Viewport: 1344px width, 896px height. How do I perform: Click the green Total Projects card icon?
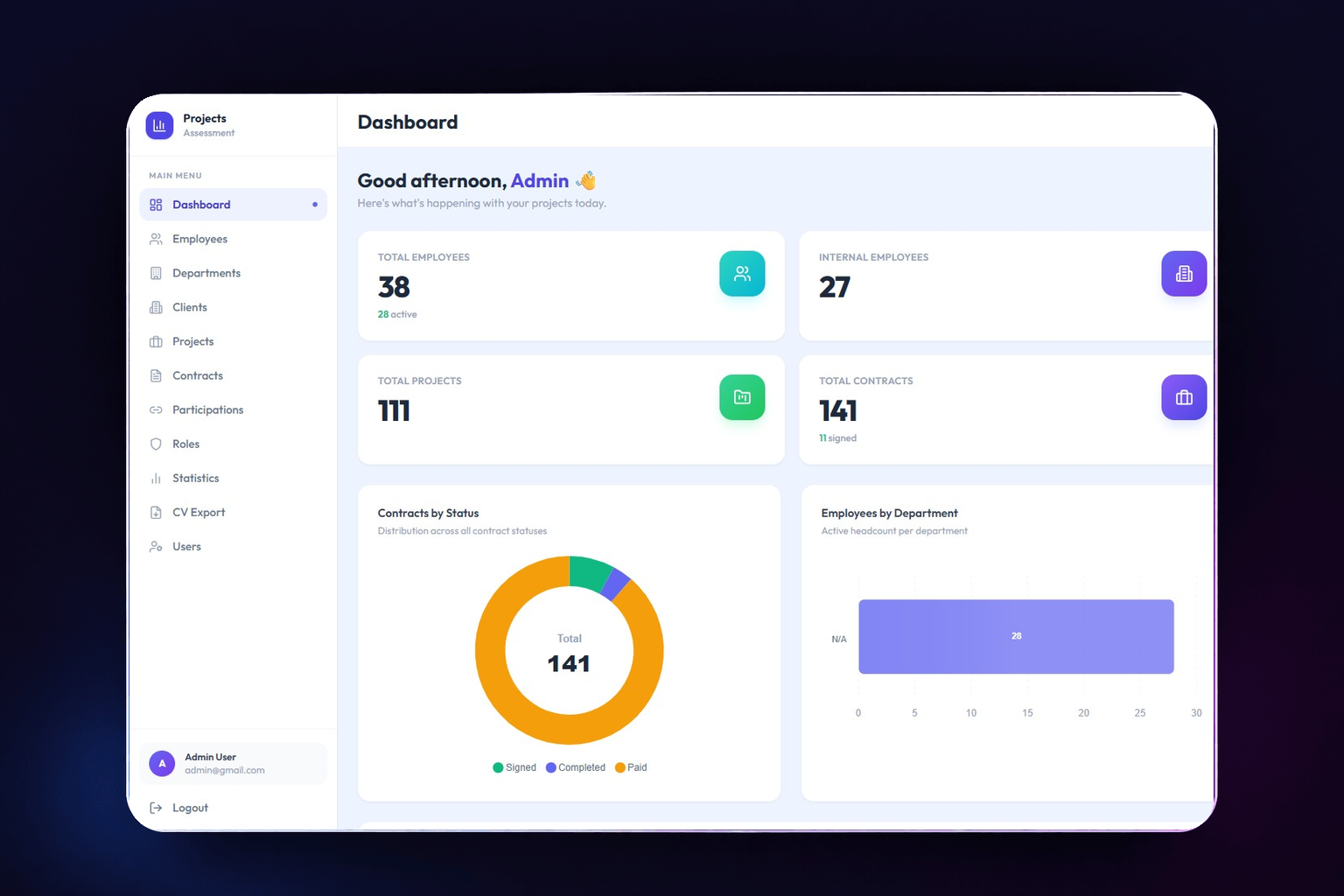(742, 397)
